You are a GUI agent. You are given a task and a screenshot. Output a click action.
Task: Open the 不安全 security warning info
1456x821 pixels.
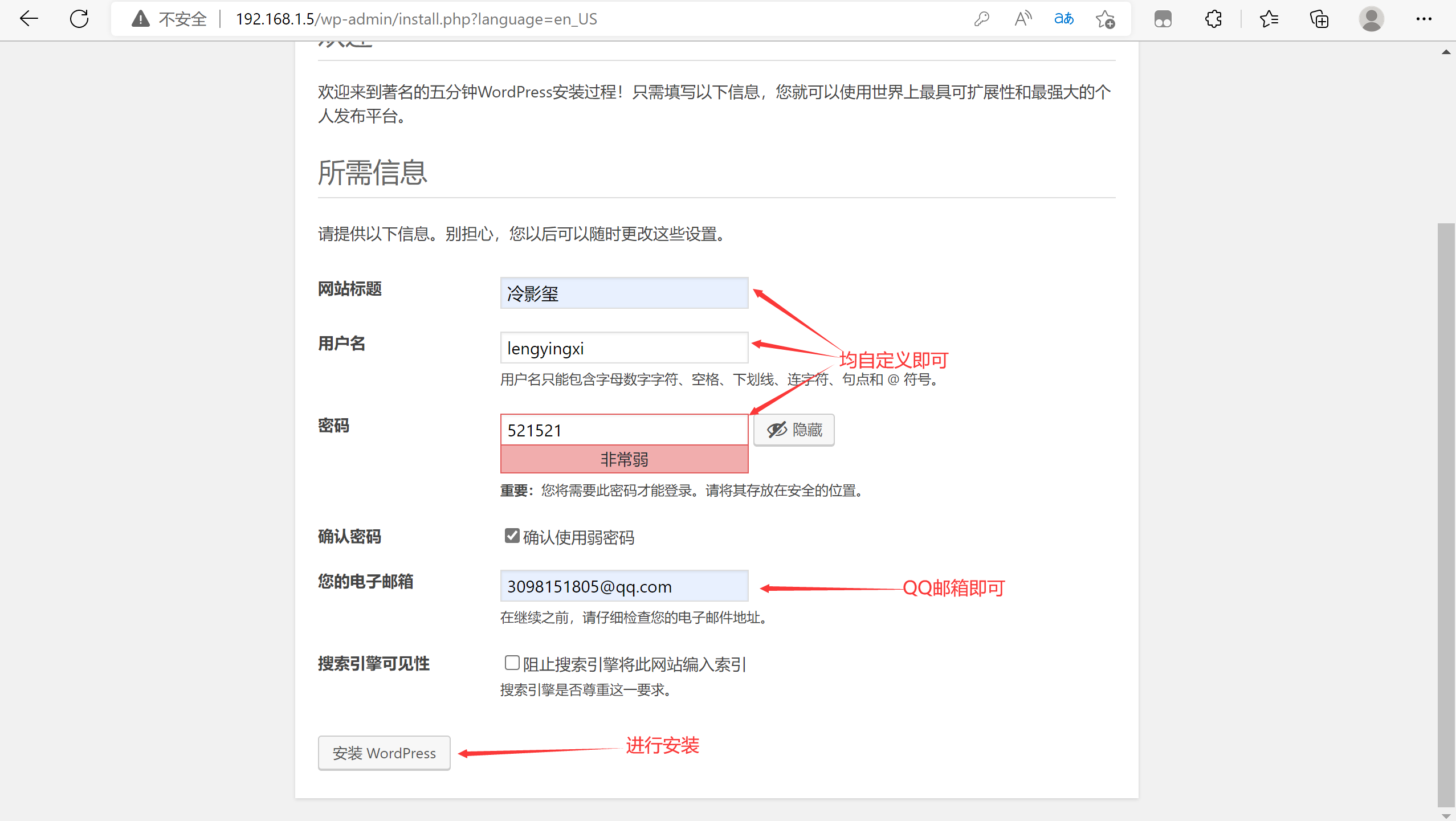click(x=169, y=19)
